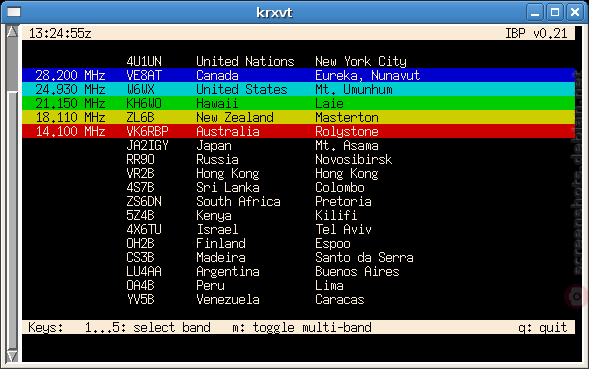Click the 13:24:55z clock display
Viewport: 589px width, 369px height.
pos(60,33)
